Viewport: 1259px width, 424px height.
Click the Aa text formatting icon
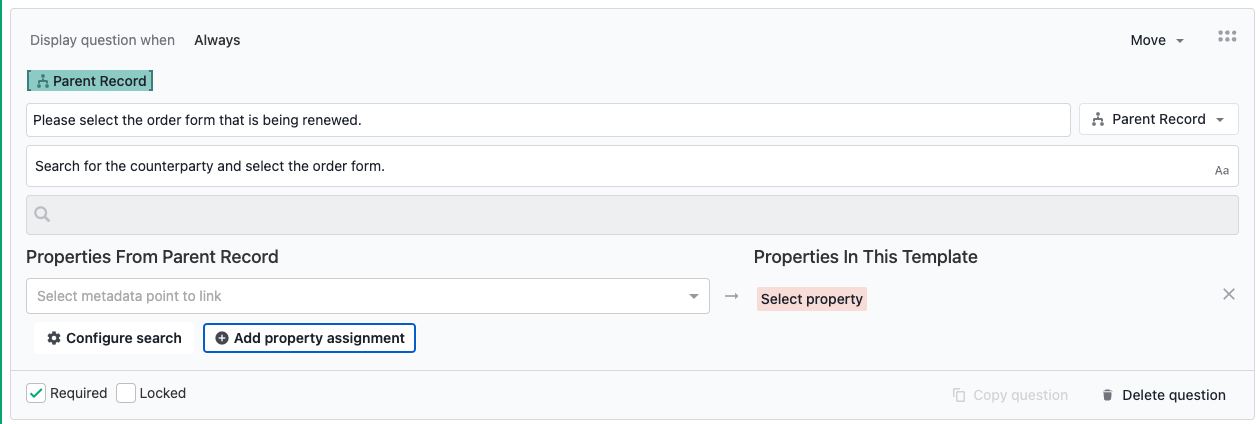click(x=1222, y=171)
